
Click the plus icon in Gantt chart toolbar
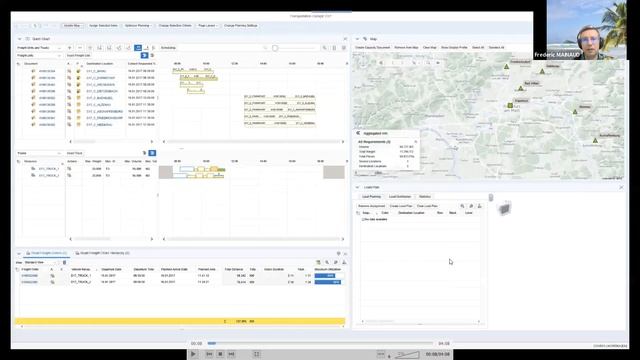pyautogui.click(x=70, y=48)
